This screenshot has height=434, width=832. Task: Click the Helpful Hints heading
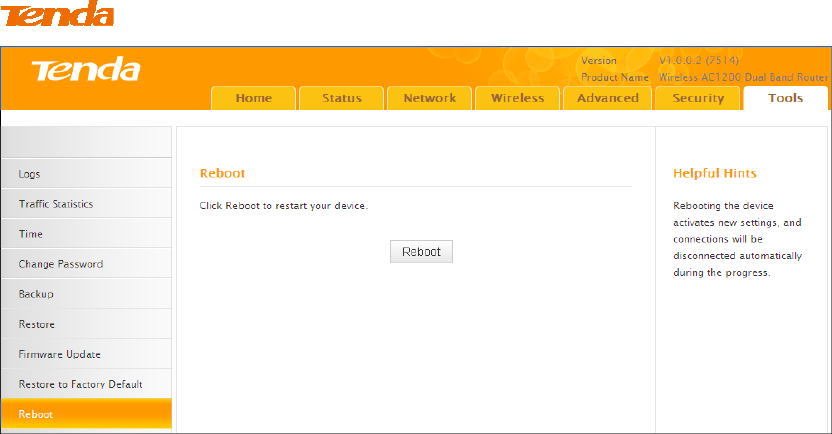715,173
